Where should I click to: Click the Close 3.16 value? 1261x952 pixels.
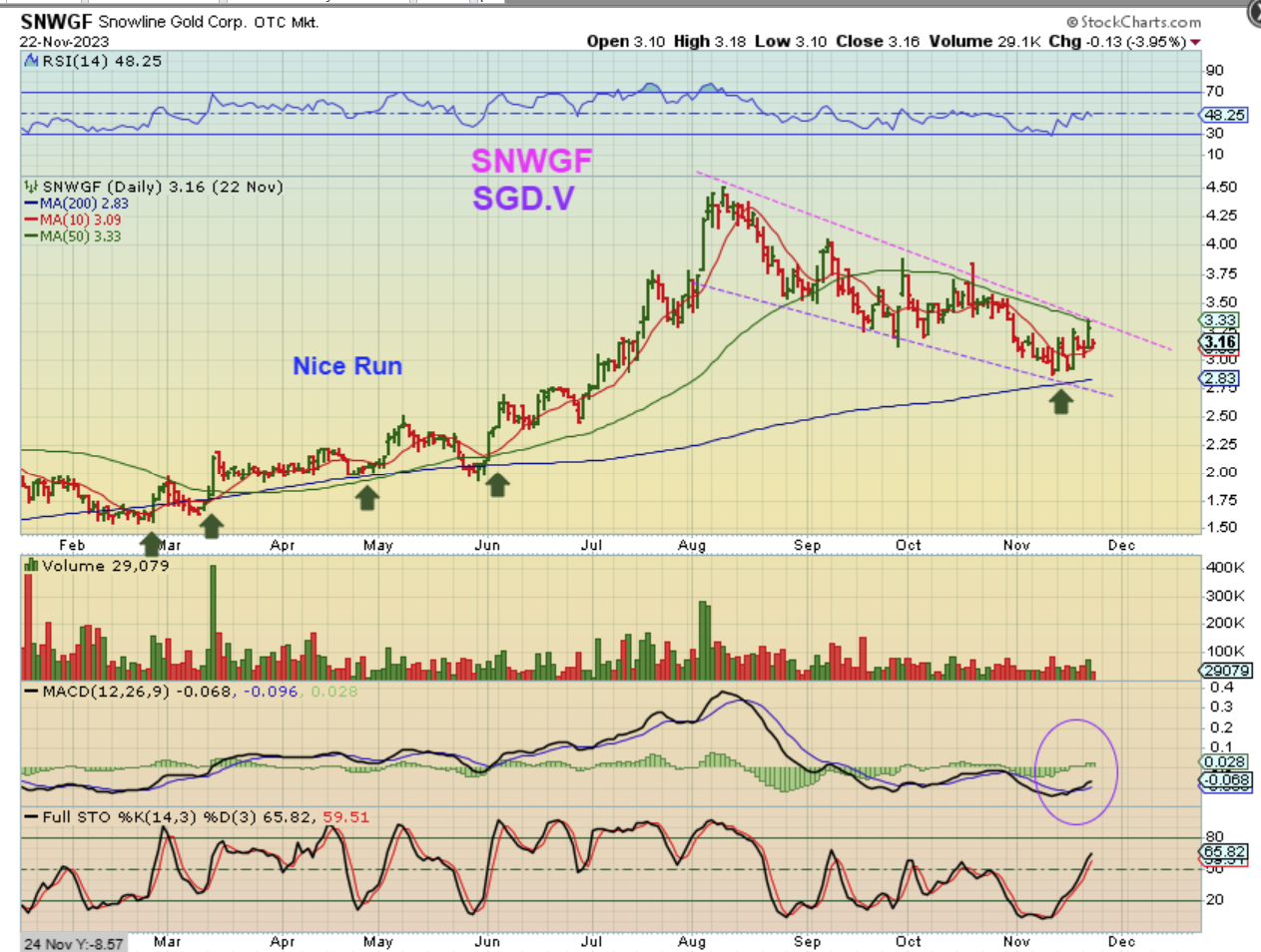(x=878, y=42)
